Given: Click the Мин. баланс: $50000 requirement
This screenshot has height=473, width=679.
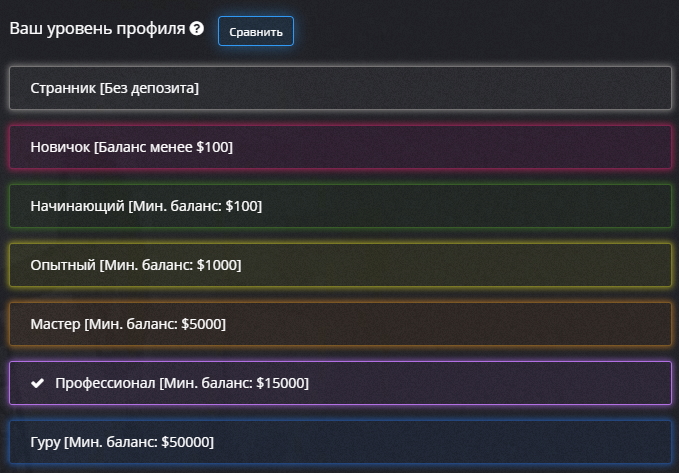Looking at the screenshot, I should click(139, 441).
